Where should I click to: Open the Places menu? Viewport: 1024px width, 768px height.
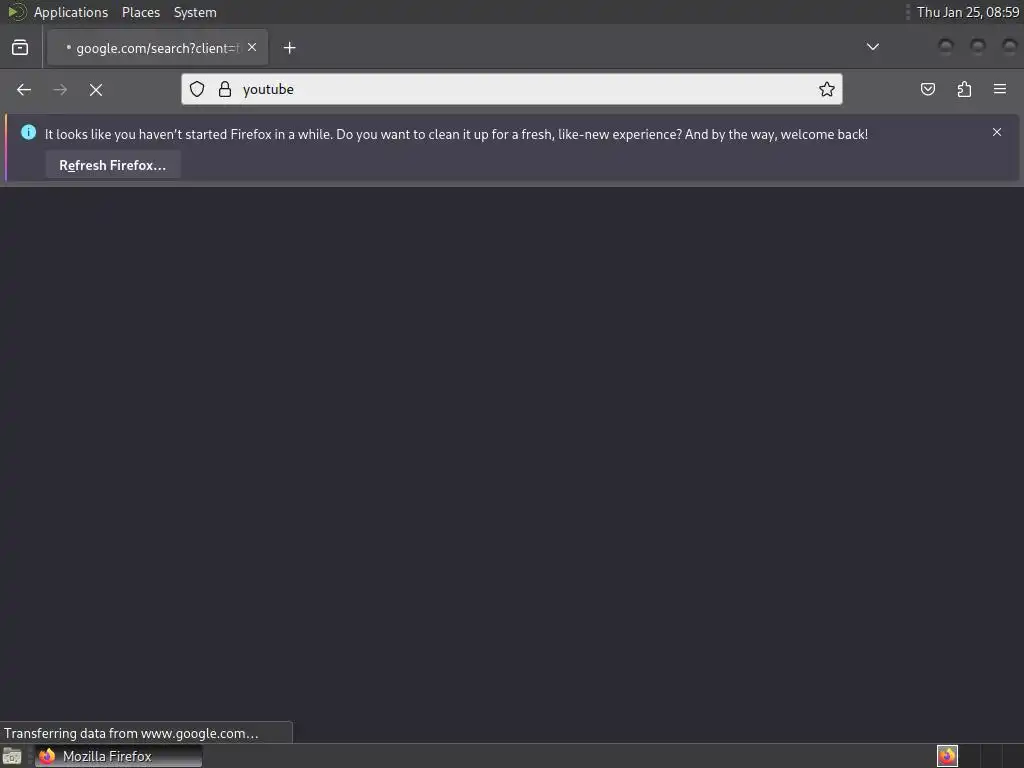point(141,12)
